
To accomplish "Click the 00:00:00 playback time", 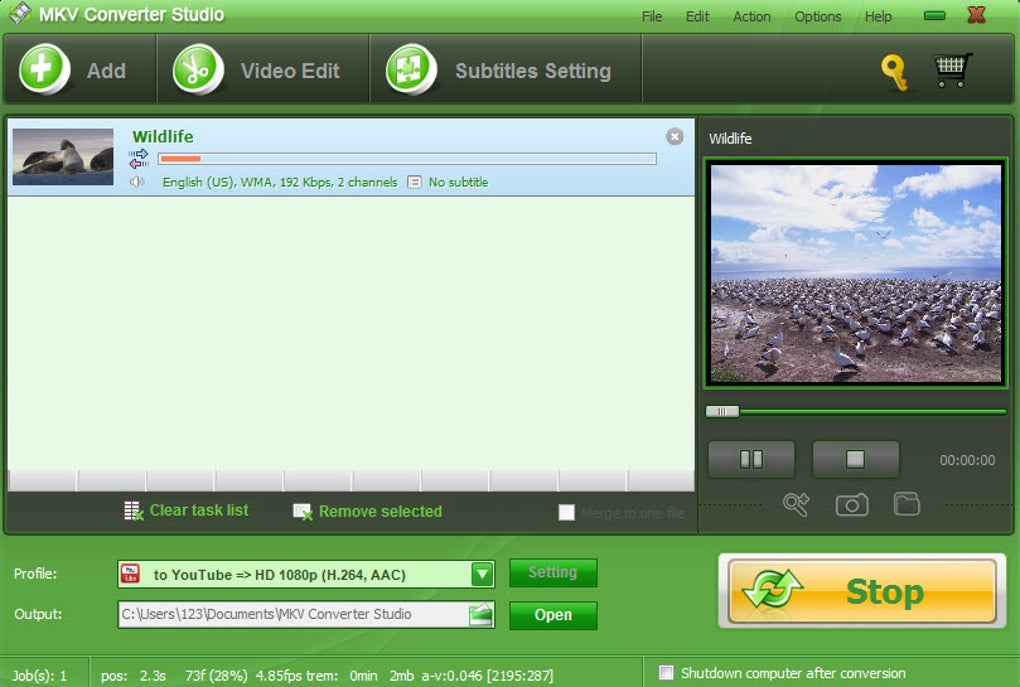I will [967, 460].
